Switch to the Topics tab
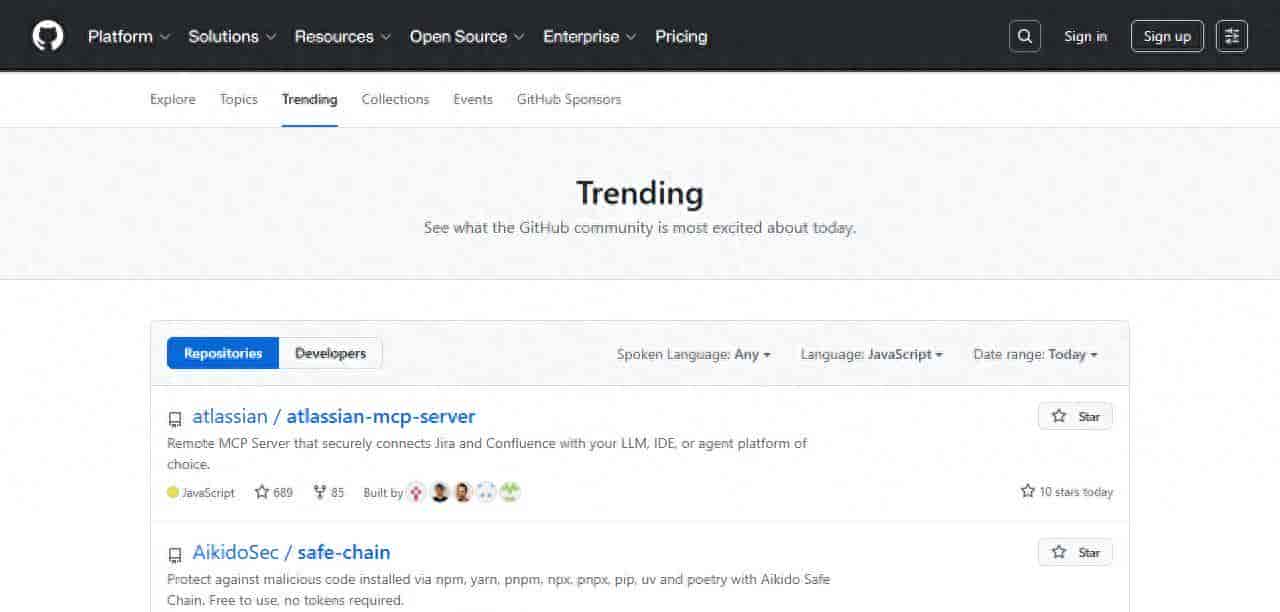The height and width of the screenshot is (612, 1280). pyautogui.click(x=239, y=99)
